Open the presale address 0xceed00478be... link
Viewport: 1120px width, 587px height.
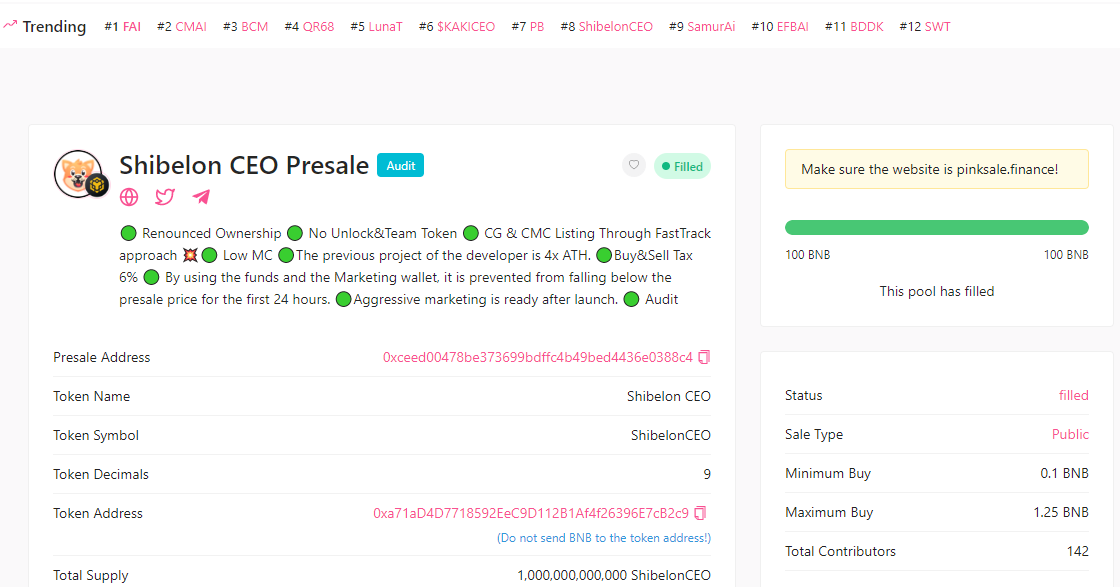point(538,357)
